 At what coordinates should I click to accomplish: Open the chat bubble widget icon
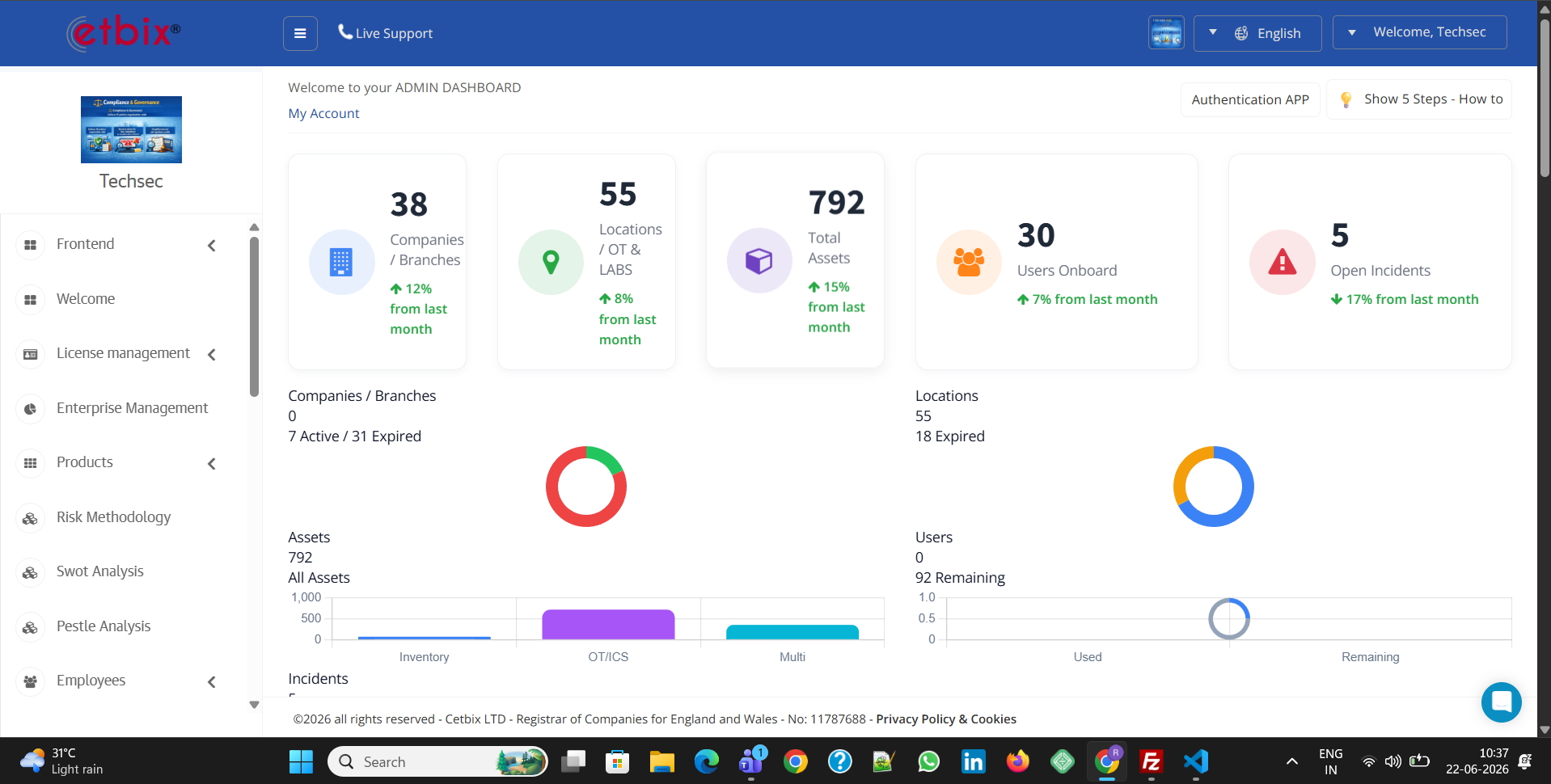click(x=1501, y=702)
